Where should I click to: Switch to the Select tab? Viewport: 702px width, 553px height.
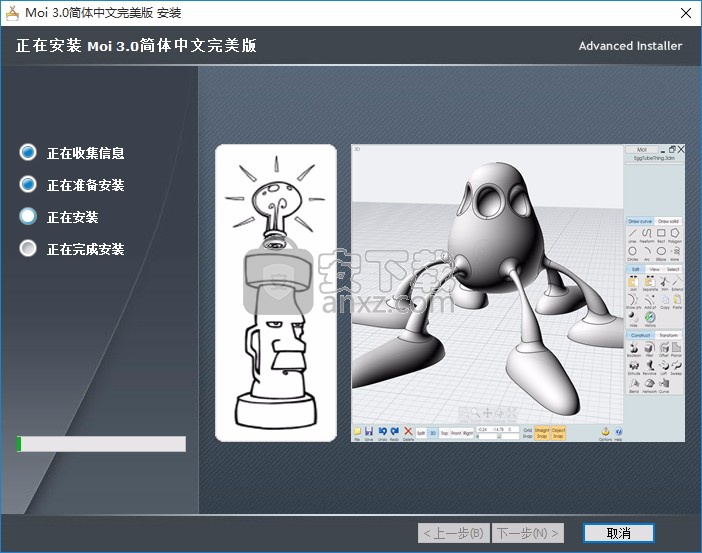[673, 269]
